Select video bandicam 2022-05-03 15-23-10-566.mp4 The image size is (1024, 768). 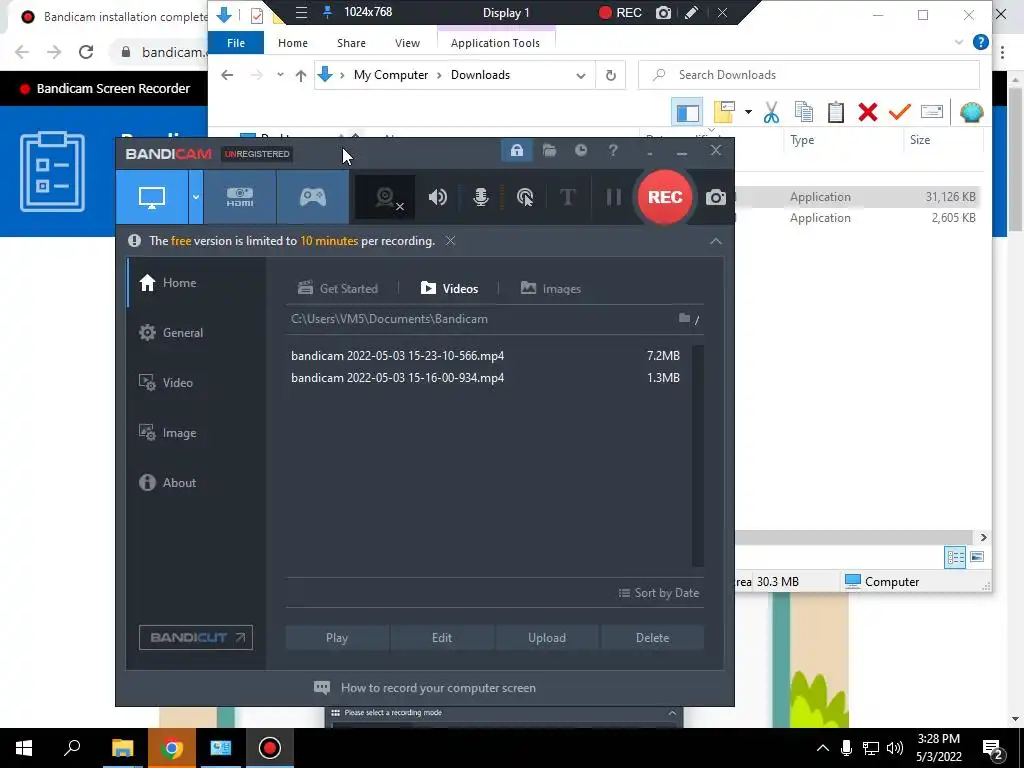486,356
